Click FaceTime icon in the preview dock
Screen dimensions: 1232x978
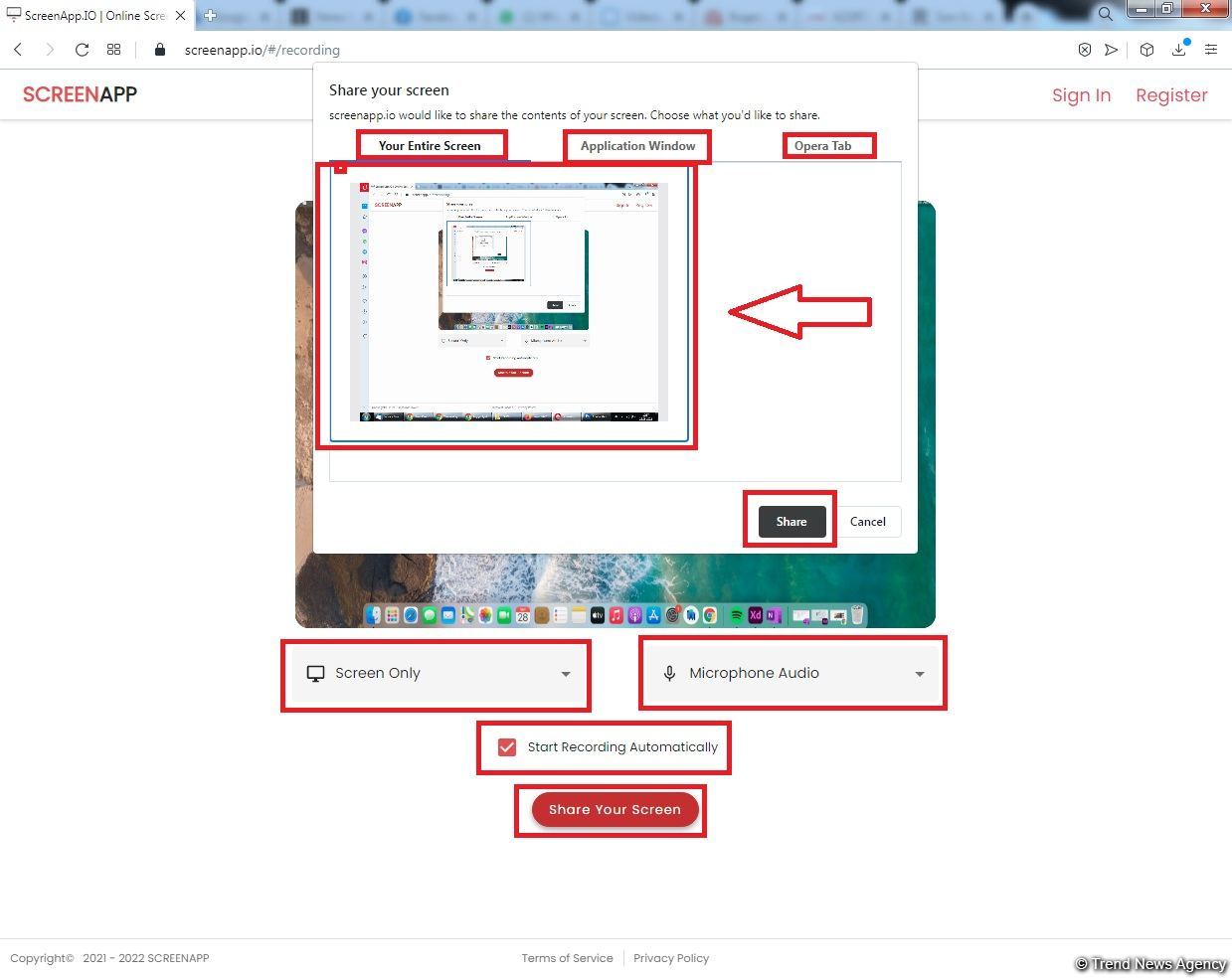click(504, 615)
